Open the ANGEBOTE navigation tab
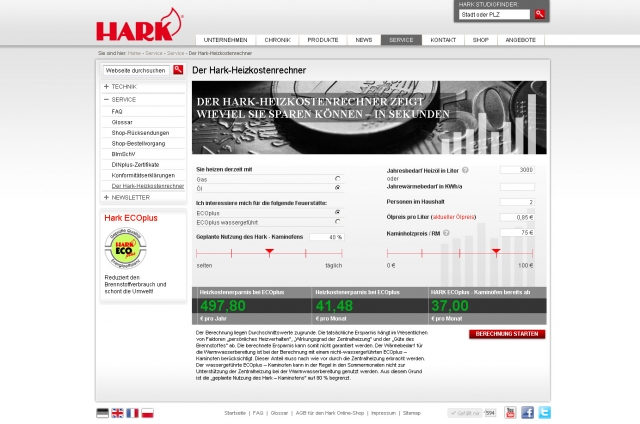 click(x=520, y=40)
